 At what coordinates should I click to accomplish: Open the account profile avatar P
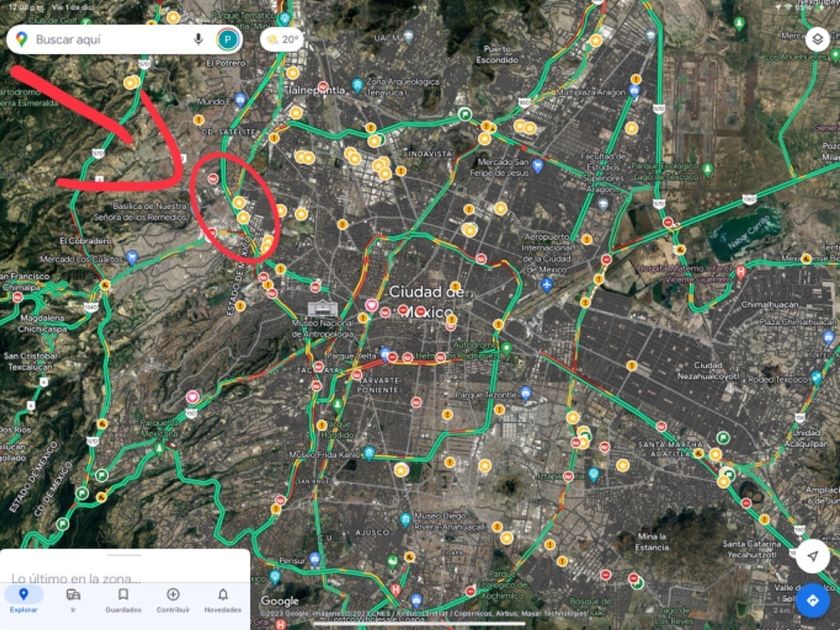tap(228, 39)
